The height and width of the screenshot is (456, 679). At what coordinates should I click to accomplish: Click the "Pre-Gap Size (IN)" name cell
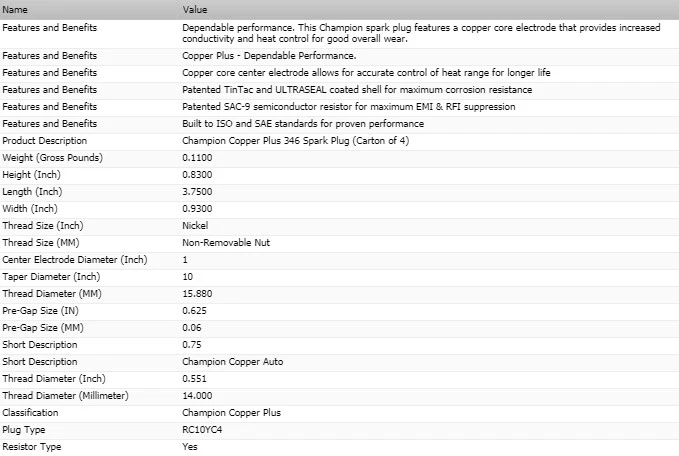(x=40, y=310)
